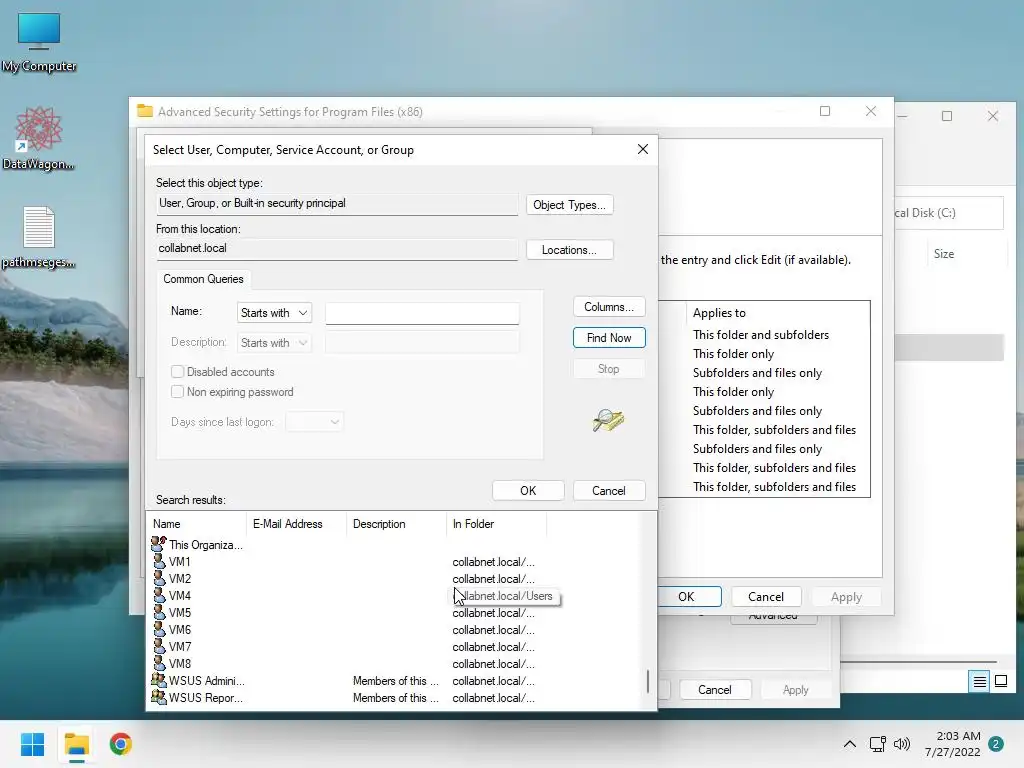Click Find Now to search
1024x768 pixels.
[x=609, y=338]
